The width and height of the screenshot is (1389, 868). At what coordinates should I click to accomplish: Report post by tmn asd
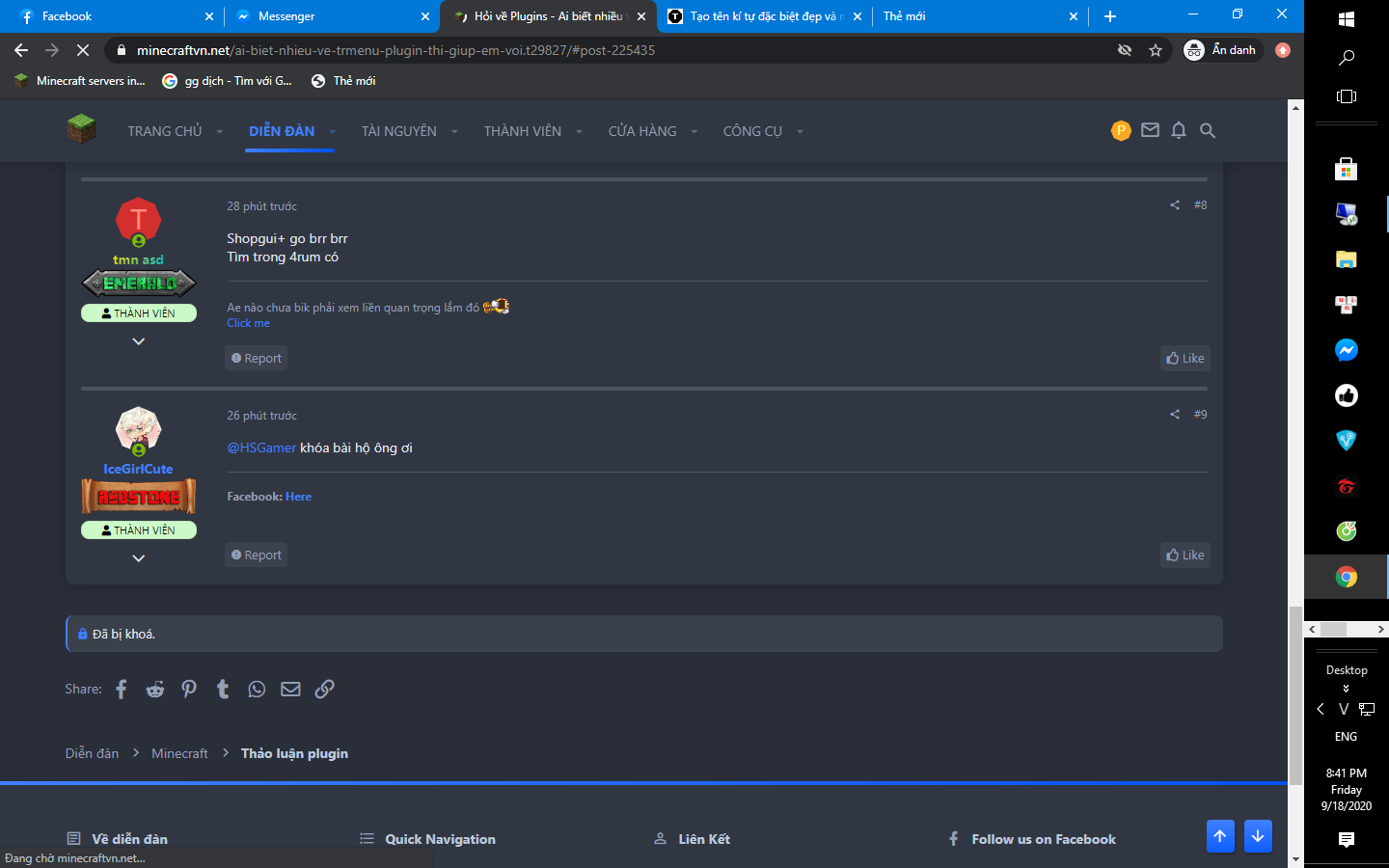pyautogui.click(x=257, y=358)
